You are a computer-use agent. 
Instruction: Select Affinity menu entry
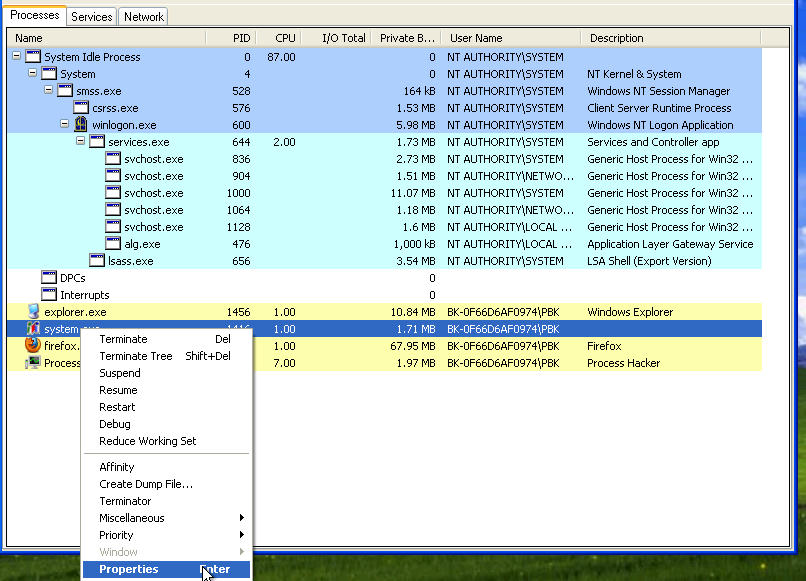pyautogui.click(x=166, y=467)
